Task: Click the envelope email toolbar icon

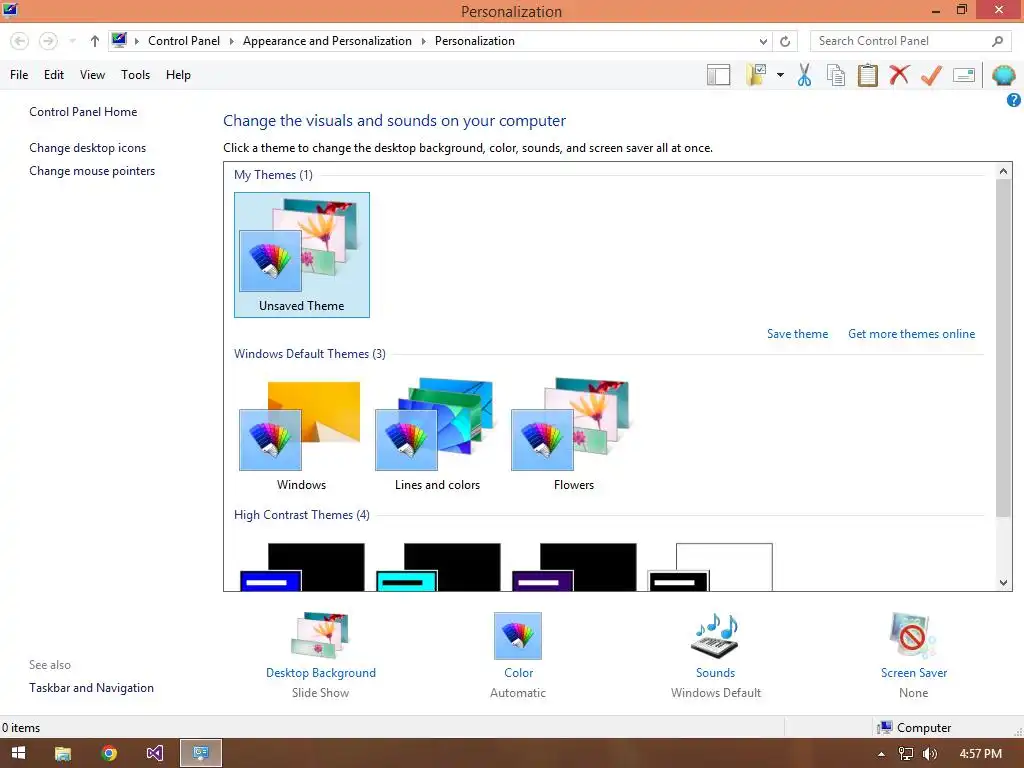Action: click(x=964, y=75)
